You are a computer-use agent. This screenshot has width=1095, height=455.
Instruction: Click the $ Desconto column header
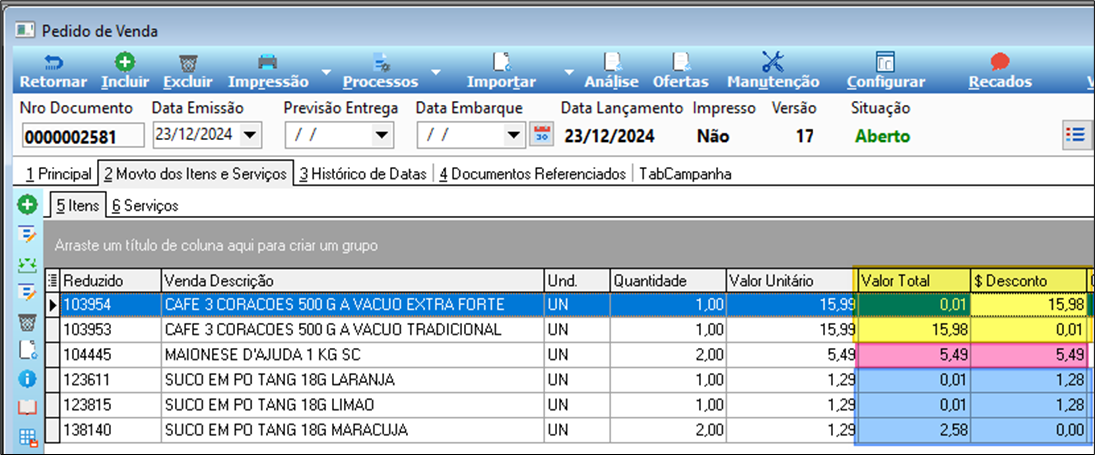pyautogui.click(x=1028, y=281)
